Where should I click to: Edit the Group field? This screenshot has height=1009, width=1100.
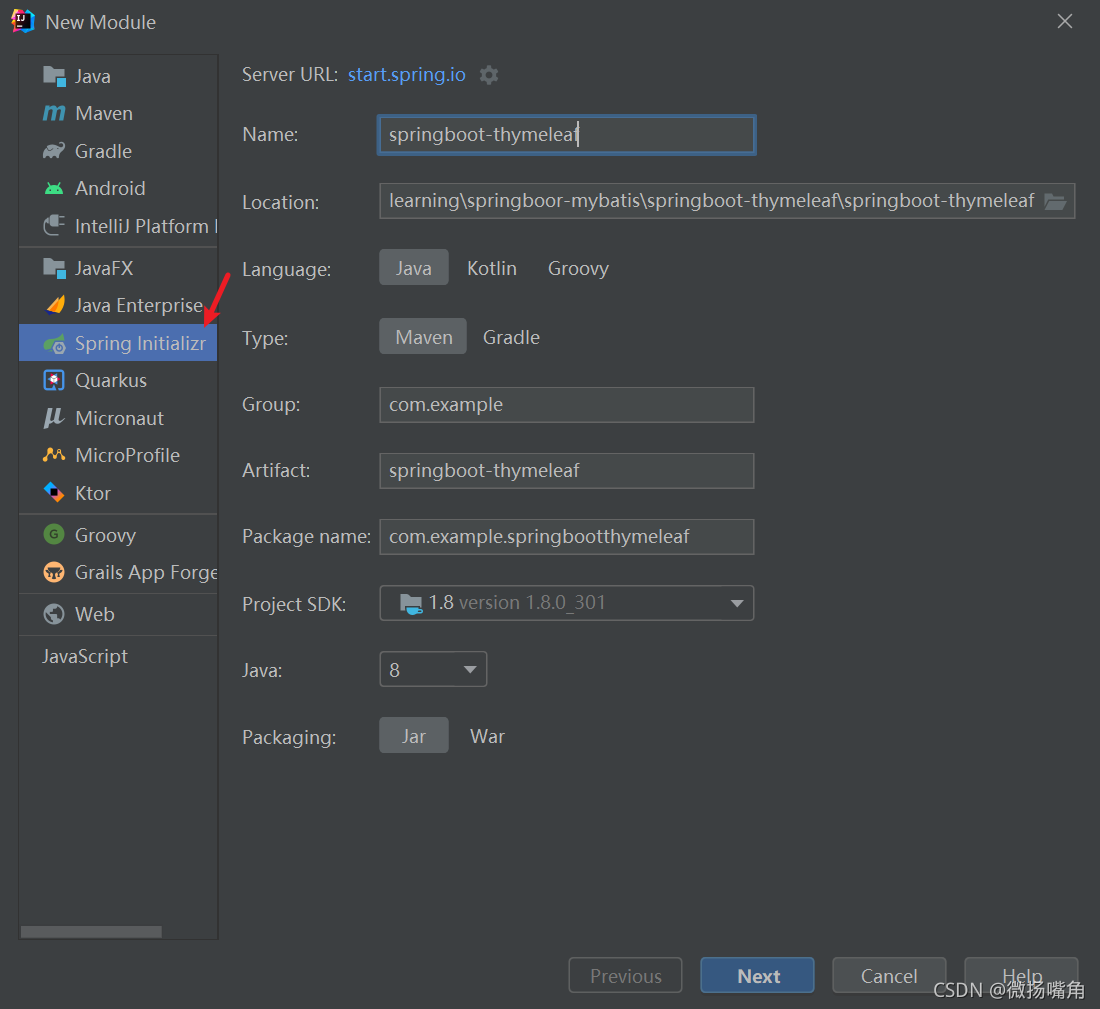(567, 405)
